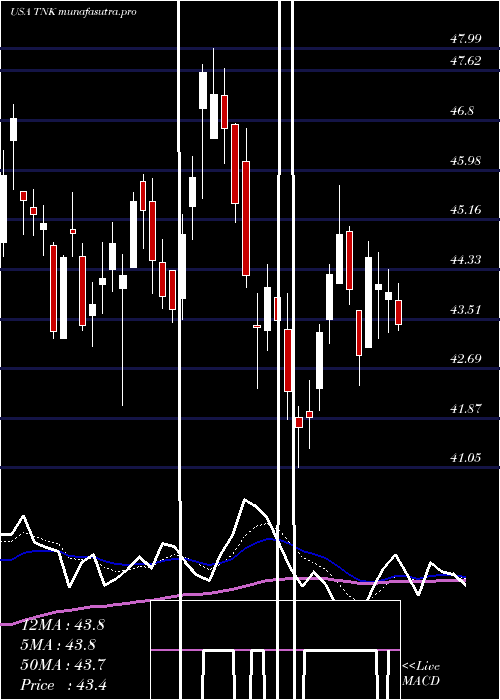The width and height of the screenshot is (500, 700).
Task: Click the 41.87 price level label
Action: [466, 408]
